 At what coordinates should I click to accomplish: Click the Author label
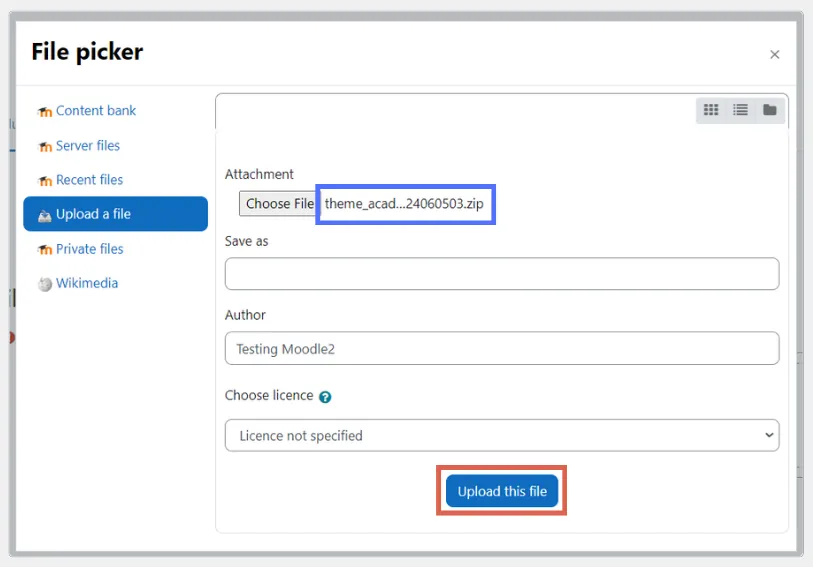click(245, 315)
